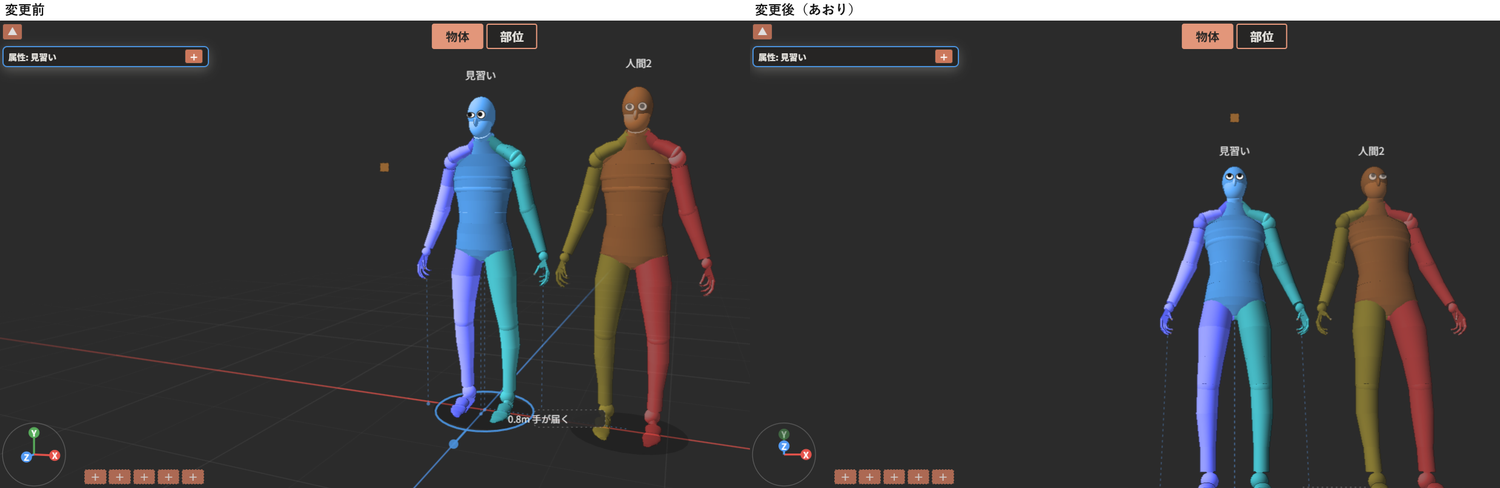Focus the 属性: 見習い field in the 変更前 view
1500x488 pixels.
105,57
